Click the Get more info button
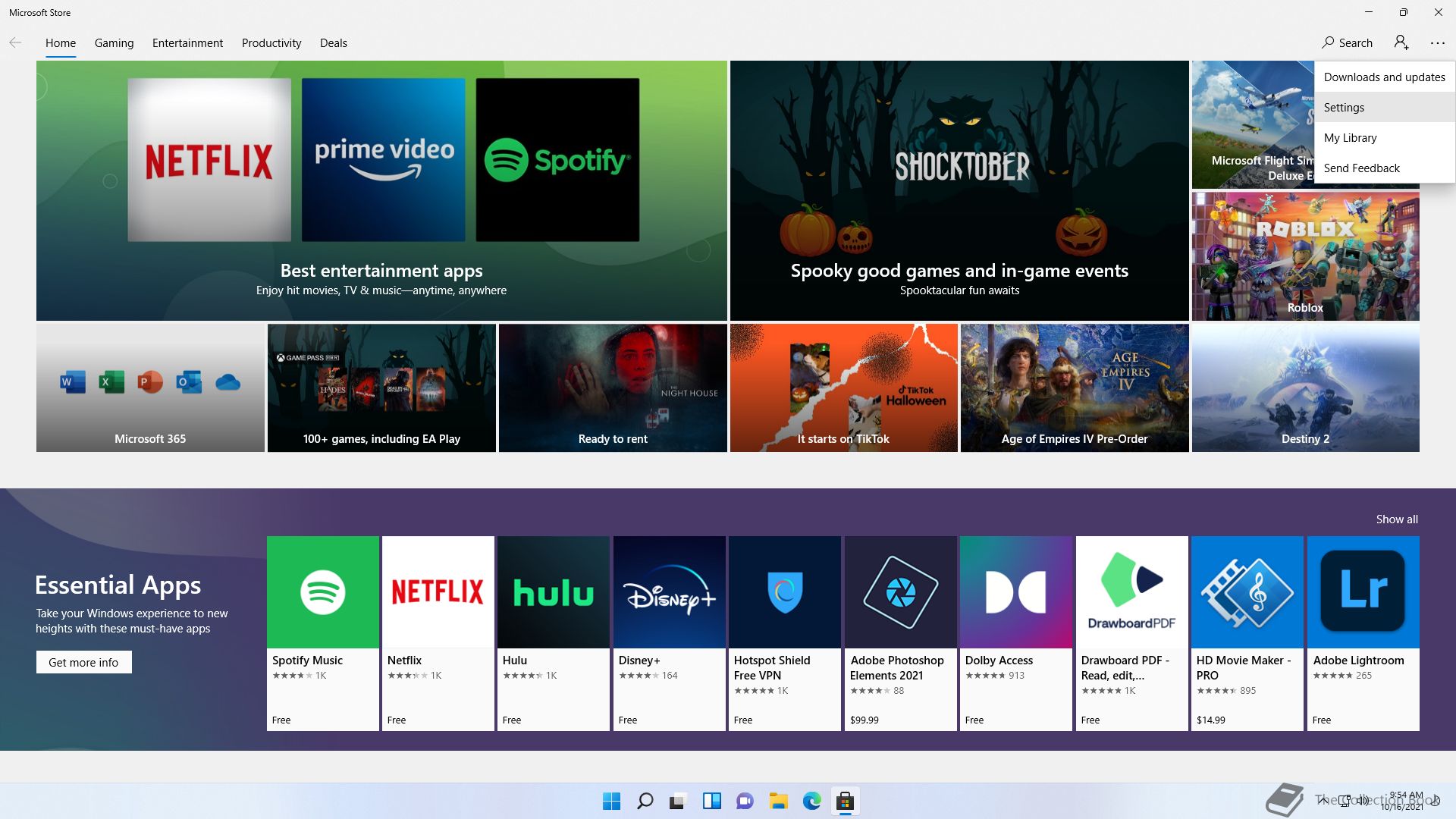1456x819 pixels. tap(83, 662)
